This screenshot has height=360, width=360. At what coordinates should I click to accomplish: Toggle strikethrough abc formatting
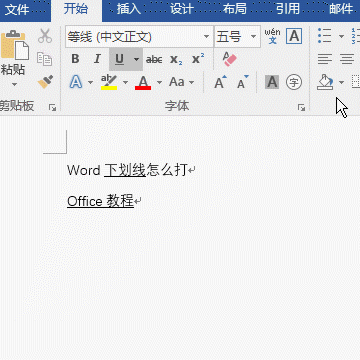(x=154, y=59)
